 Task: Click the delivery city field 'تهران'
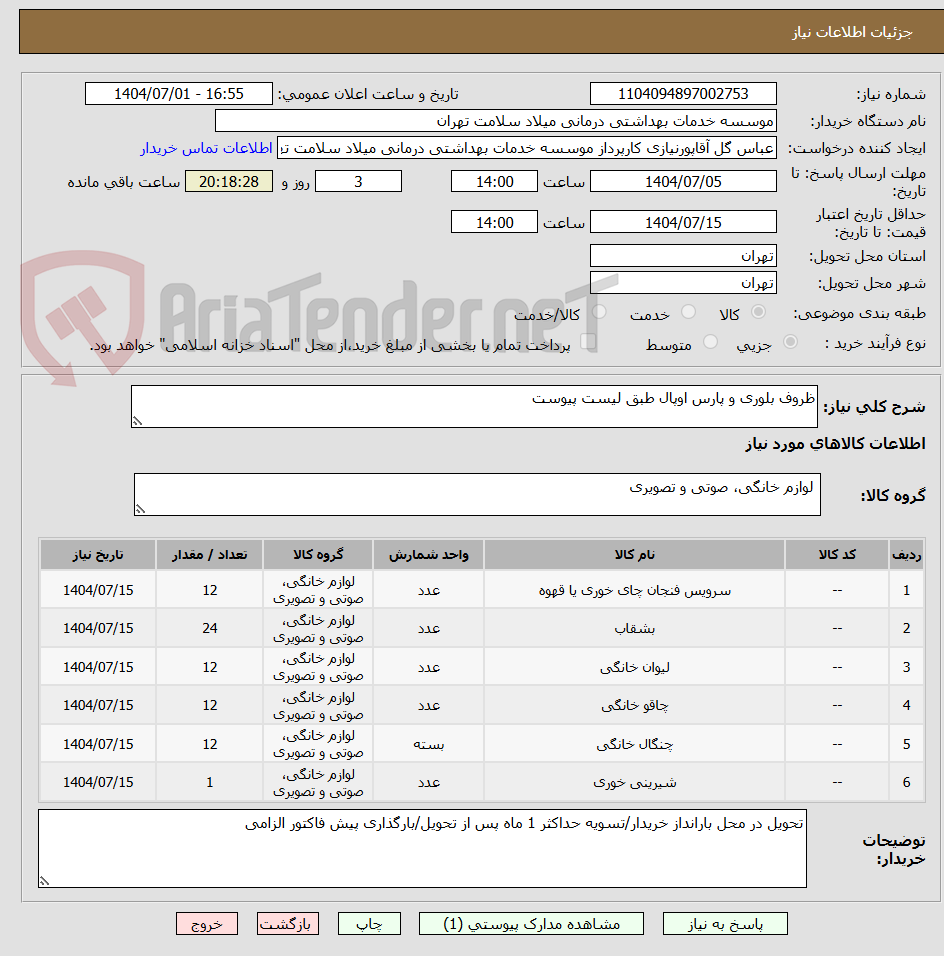tap(683, 283)
